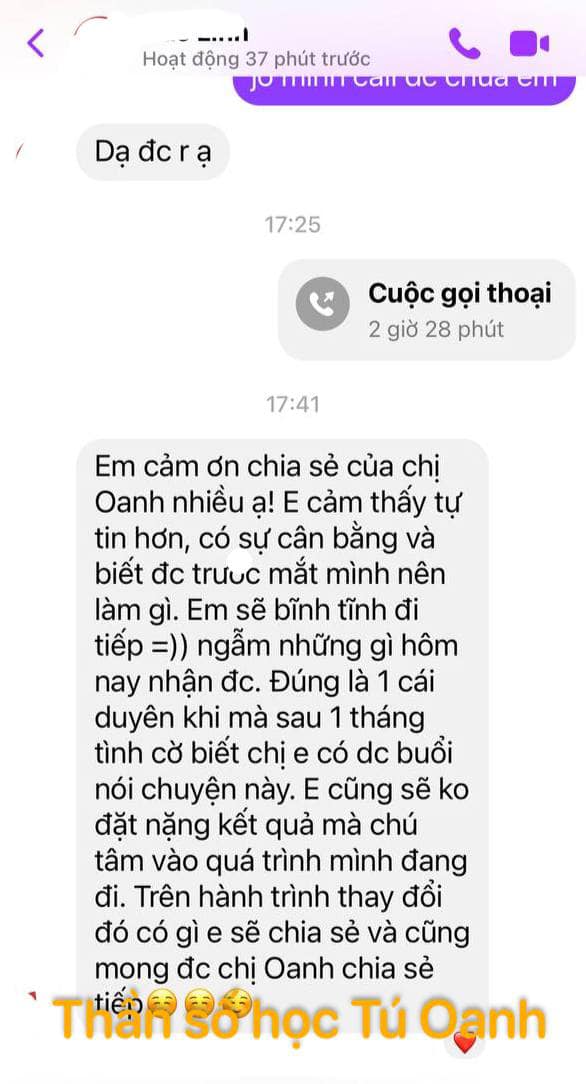
Task: Tap the "Thần số học Tú Oanh" watermark text
Action: click(x=299, y=1020)
